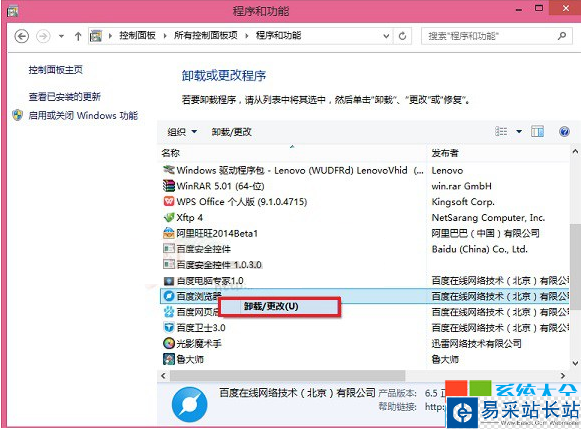Image resolution: width=581 pixels, height=429 pixels.
Task: Click the 阿里旺旺 program icon
Action: (x=169, y=233)
